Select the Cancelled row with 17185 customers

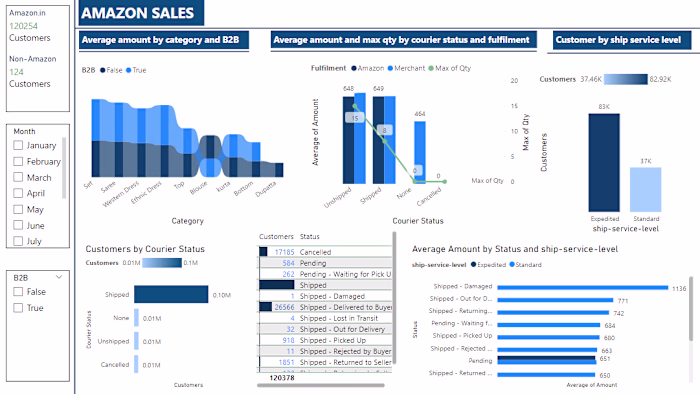click(x=325, y=252)
